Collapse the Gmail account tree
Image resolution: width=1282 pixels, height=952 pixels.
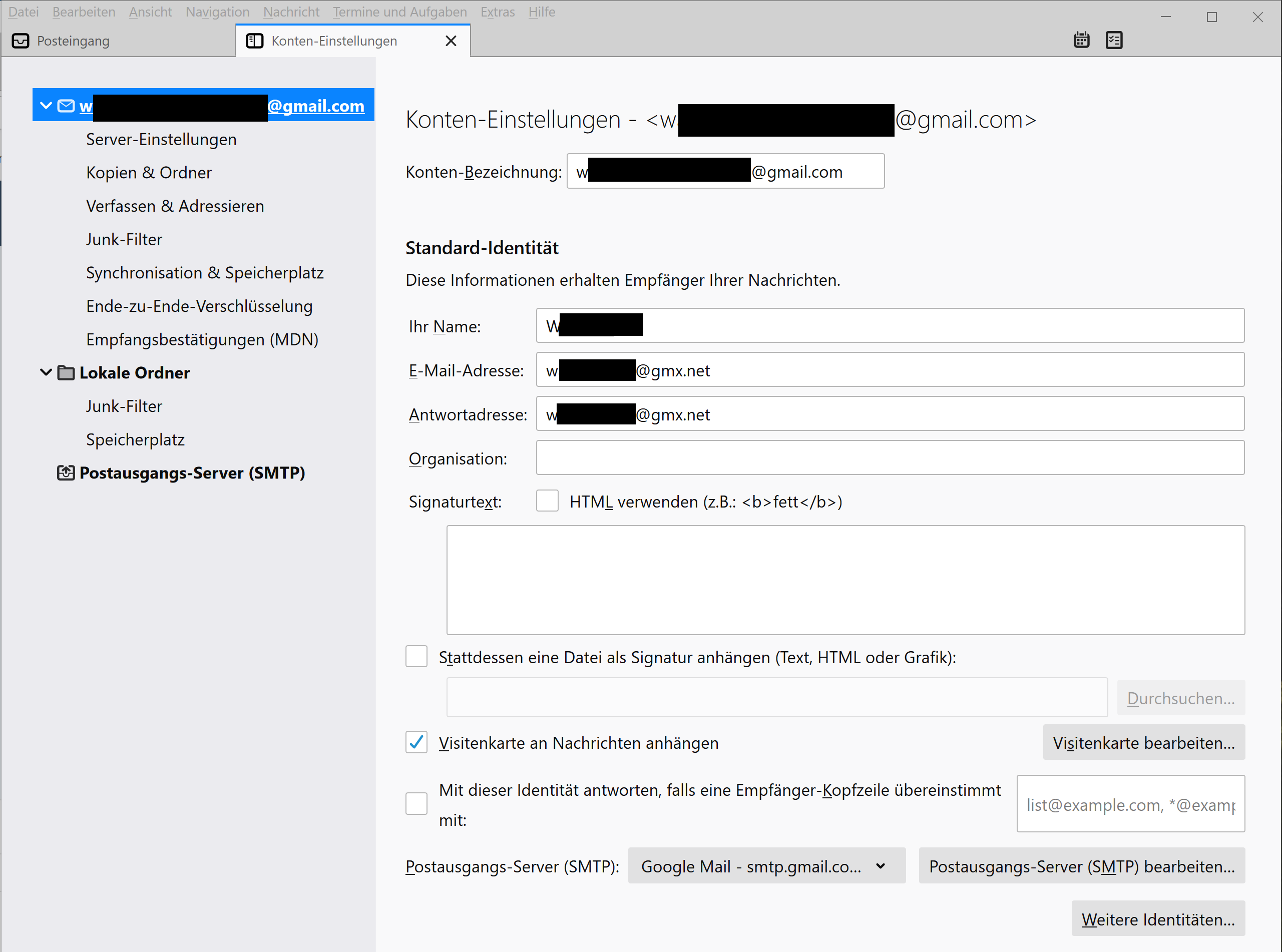46,106
